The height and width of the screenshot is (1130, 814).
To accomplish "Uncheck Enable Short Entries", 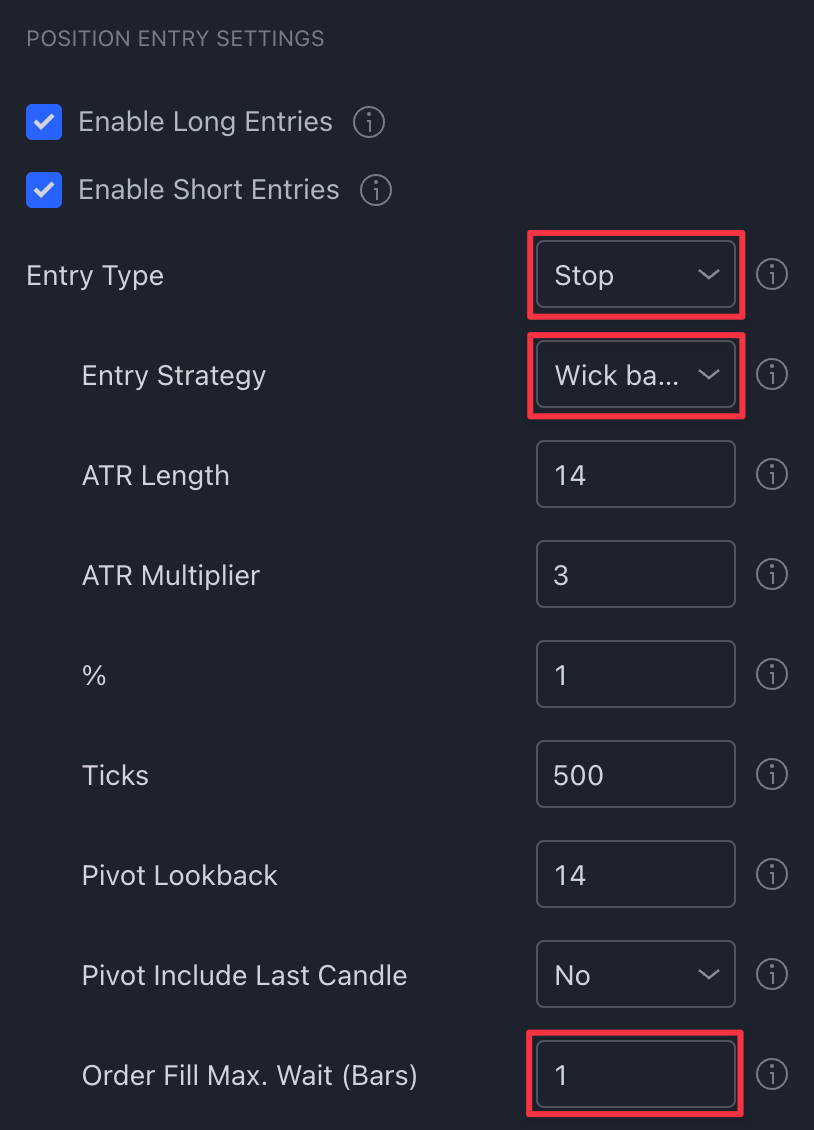I will (x=44, y=190).
